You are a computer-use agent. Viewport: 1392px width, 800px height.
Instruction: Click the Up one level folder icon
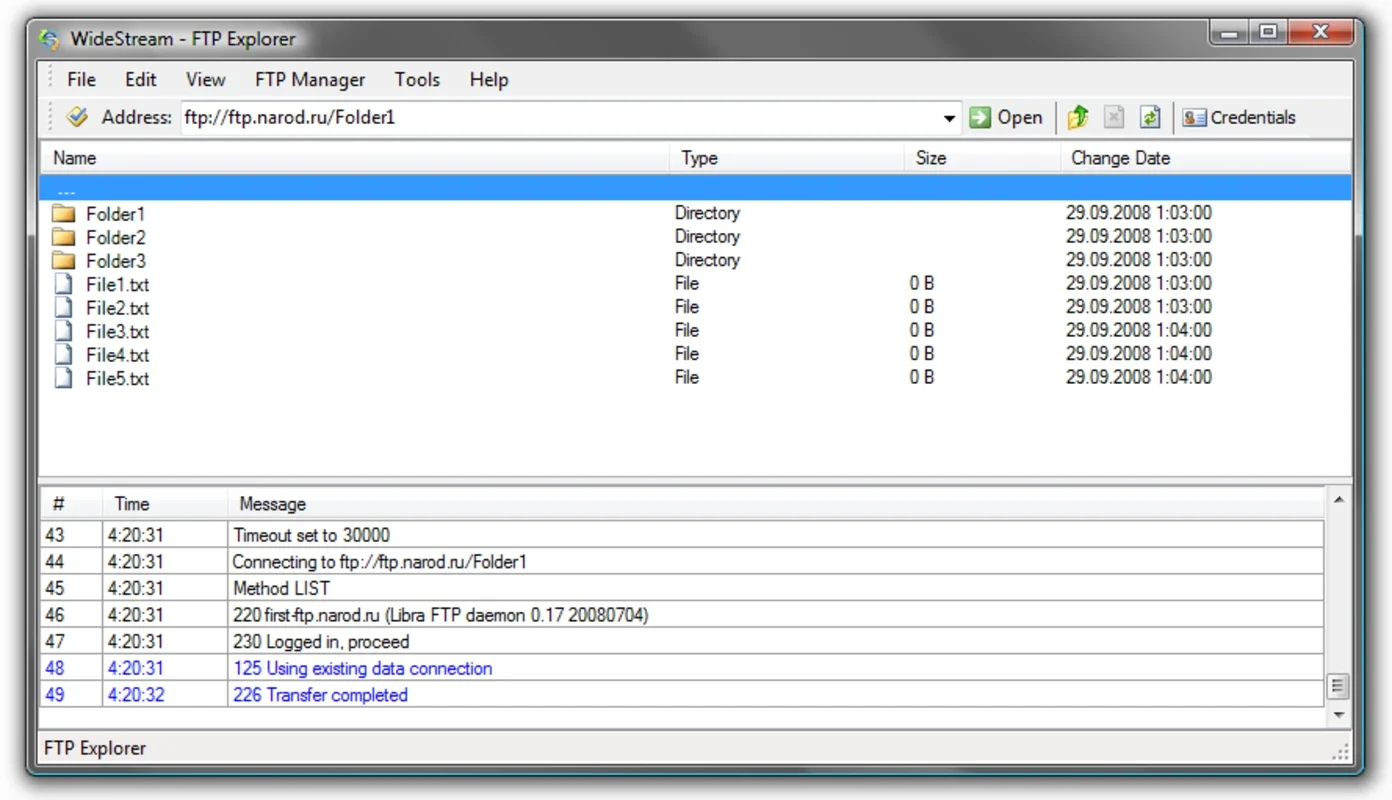1077,117
